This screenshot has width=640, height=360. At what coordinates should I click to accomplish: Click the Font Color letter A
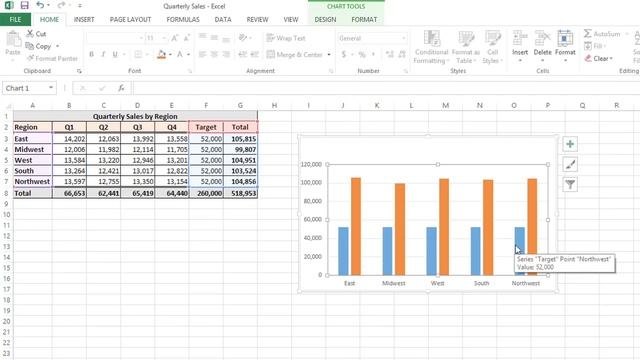(x=180, y=54)
